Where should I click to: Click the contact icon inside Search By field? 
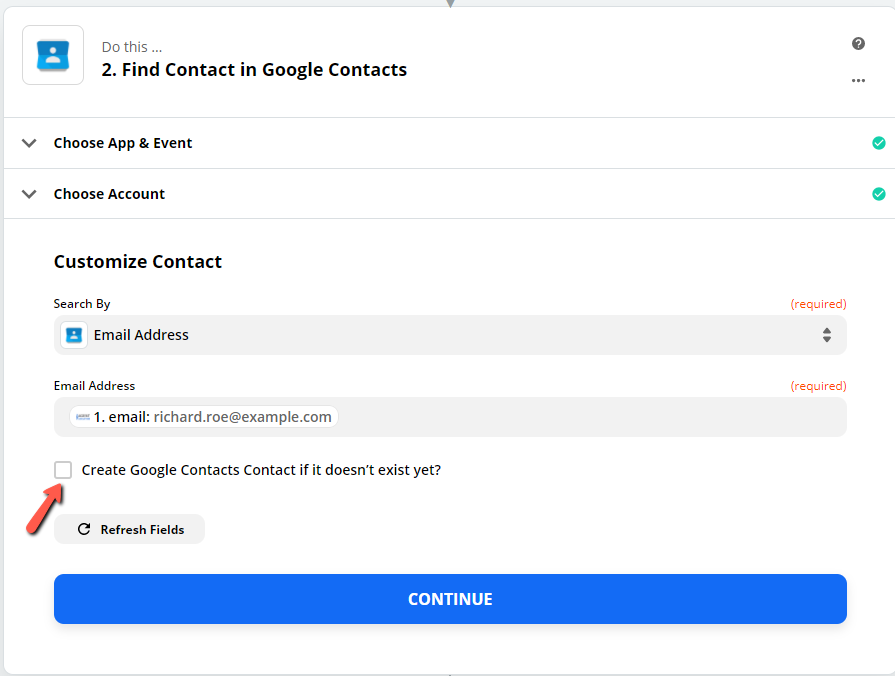(74, 335)
